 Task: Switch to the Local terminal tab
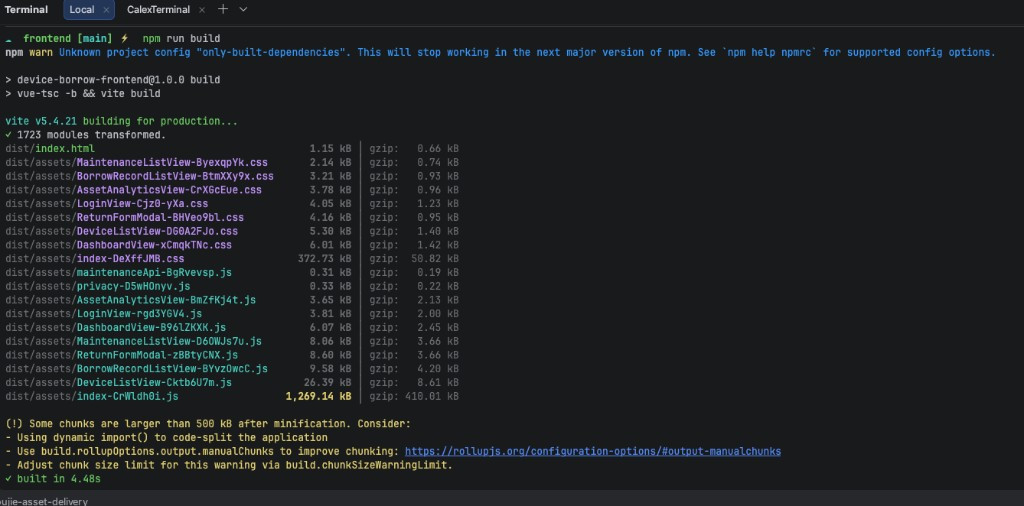click(81, 10)
